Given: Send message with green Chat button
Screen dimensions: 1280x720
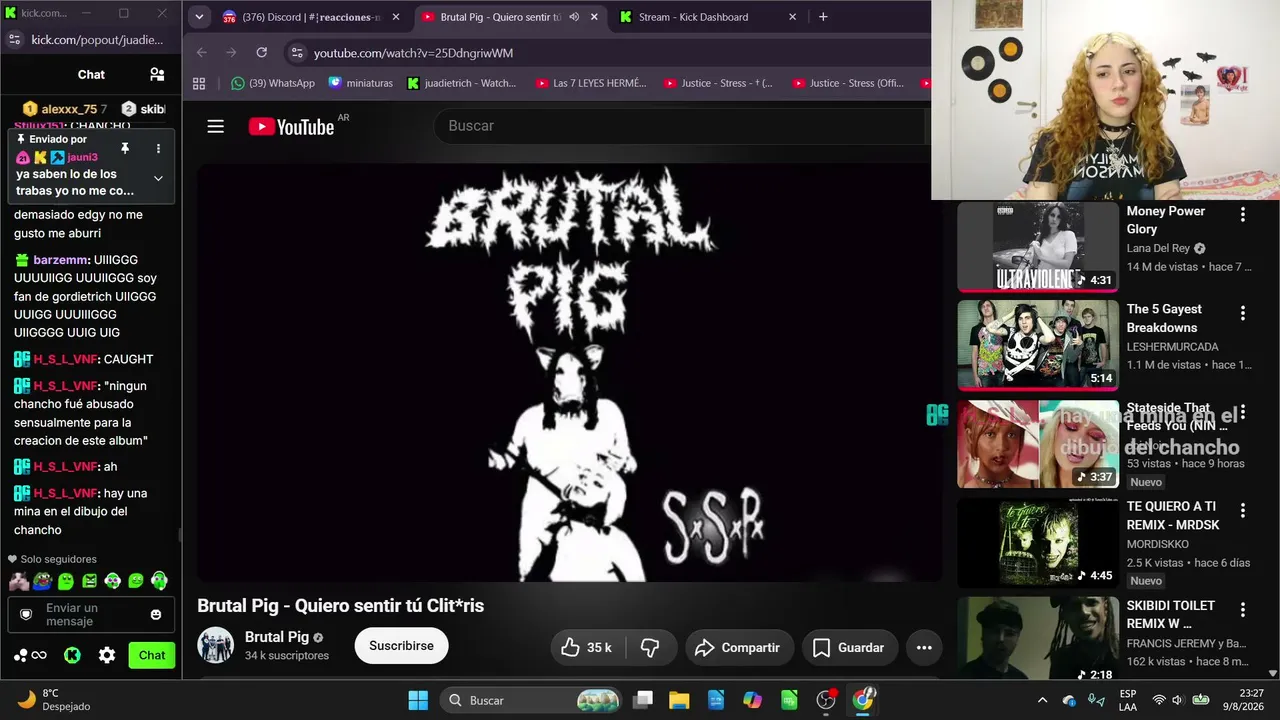Looking at the screenshot, I should pyautogui.click(x=152, y=655).
